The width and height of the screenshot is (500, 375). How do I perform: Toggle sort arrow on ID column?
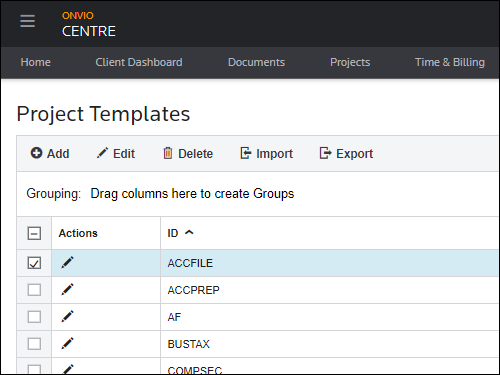pyautogui.click(x=189, y=232)
